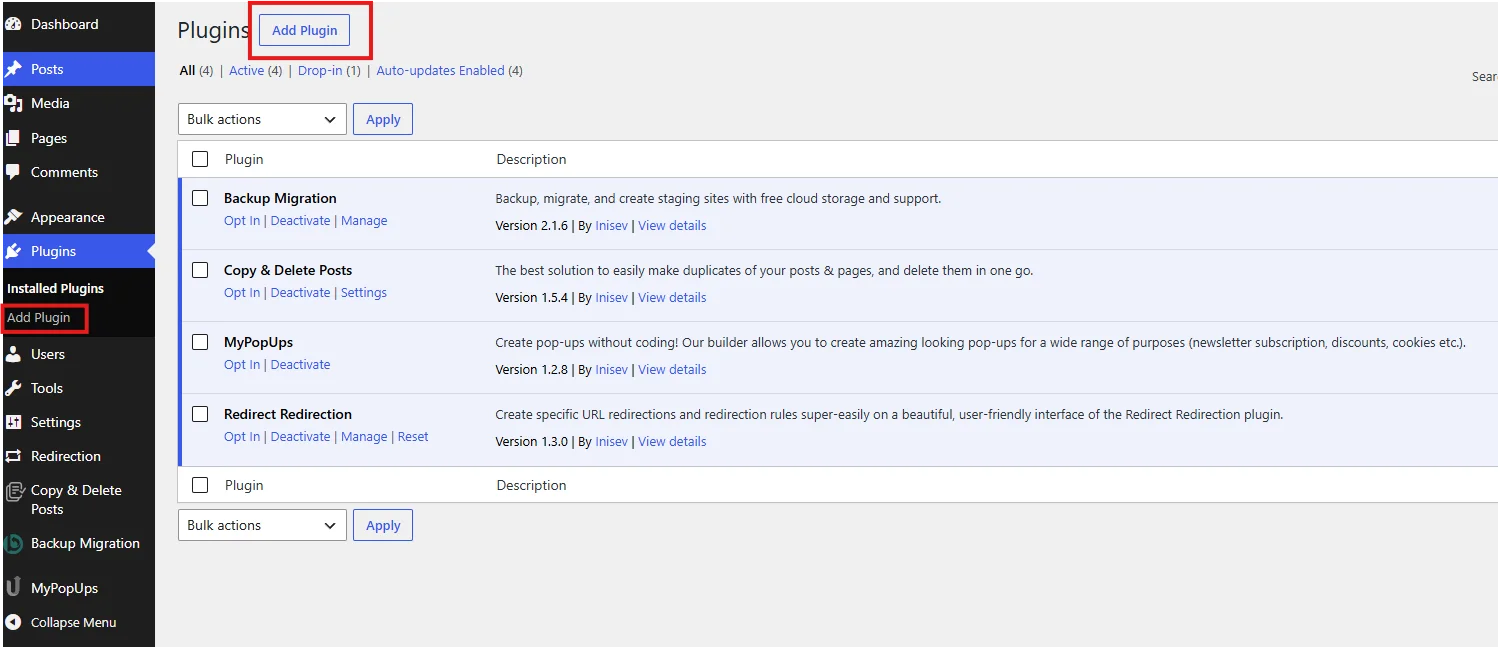Open Settings for Copy & Delete Posts
The image size is (1498, 647).
click(x=364, y=293)
